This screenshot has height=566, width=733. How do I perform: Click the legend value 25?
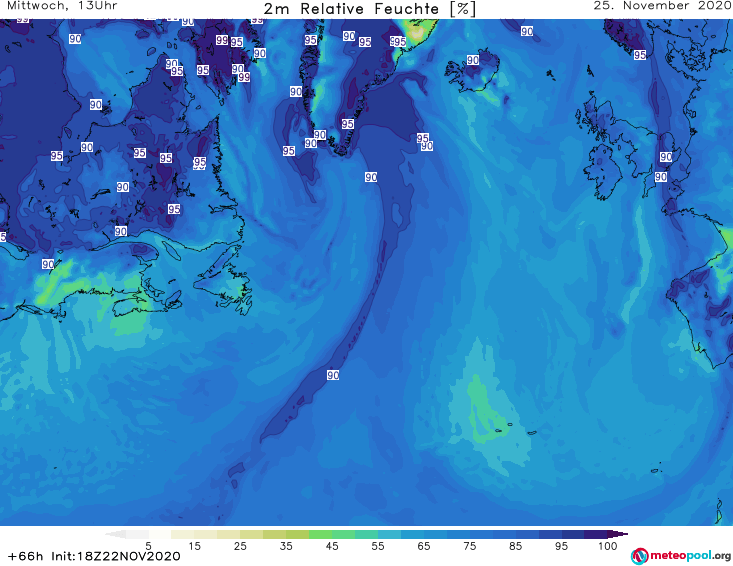pos(240,546)
